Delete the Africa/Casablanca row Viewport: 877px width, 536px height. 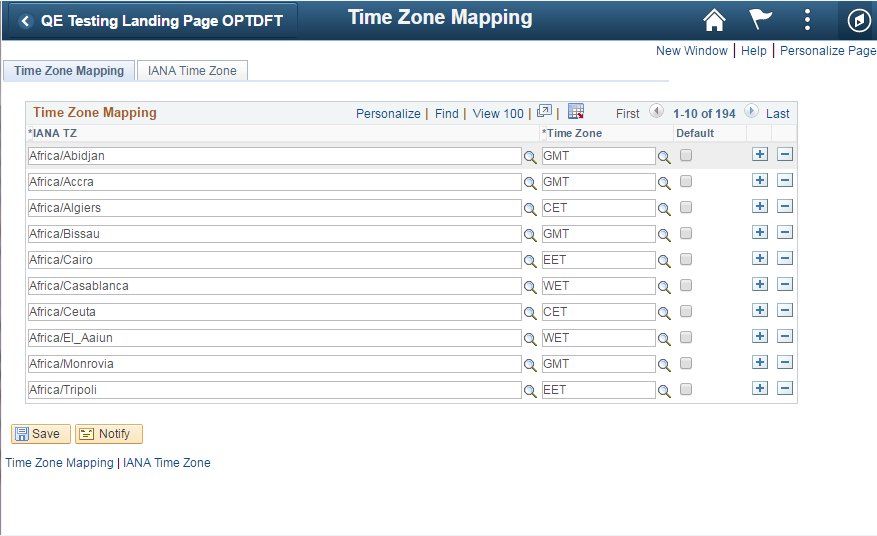[785, 284]
